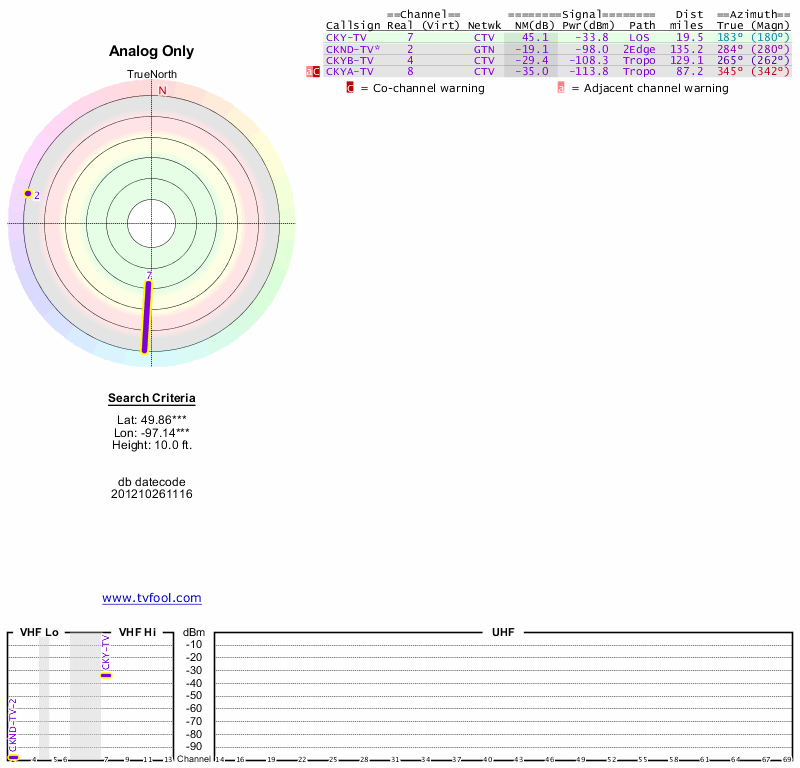Image resolution: width=800 pixels, height=768 pixels.
Task: Click the N north marker on the compass
Action: point(162,90)
